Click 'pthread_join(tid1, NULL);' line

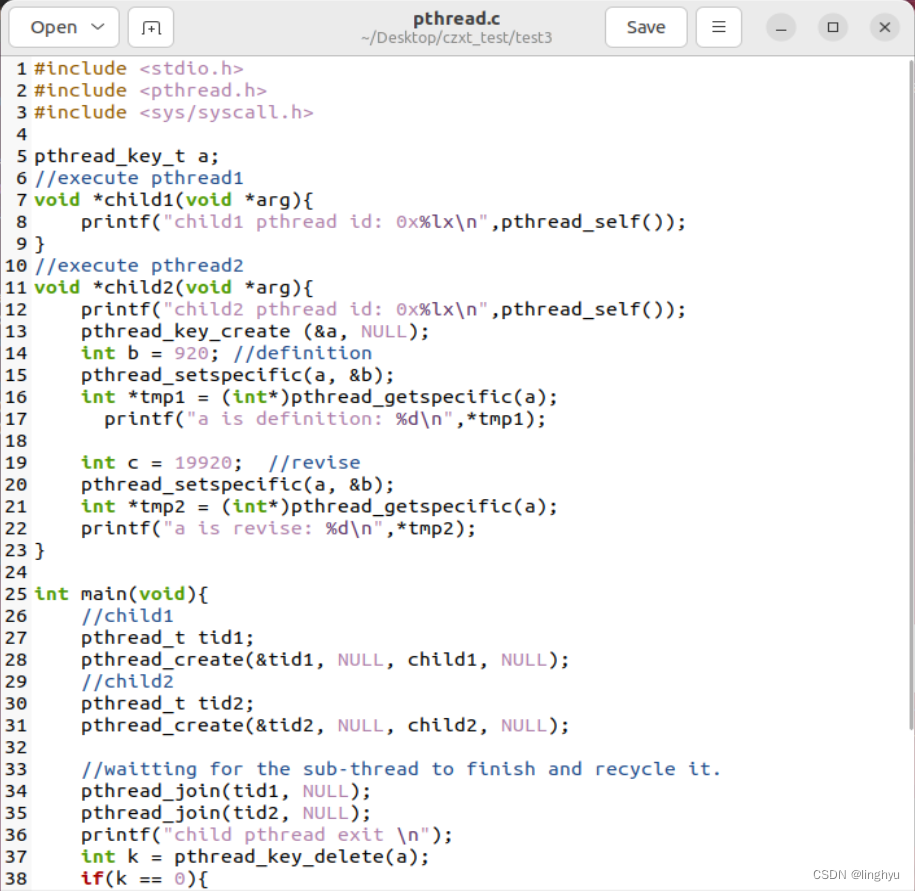coord(226,791)
